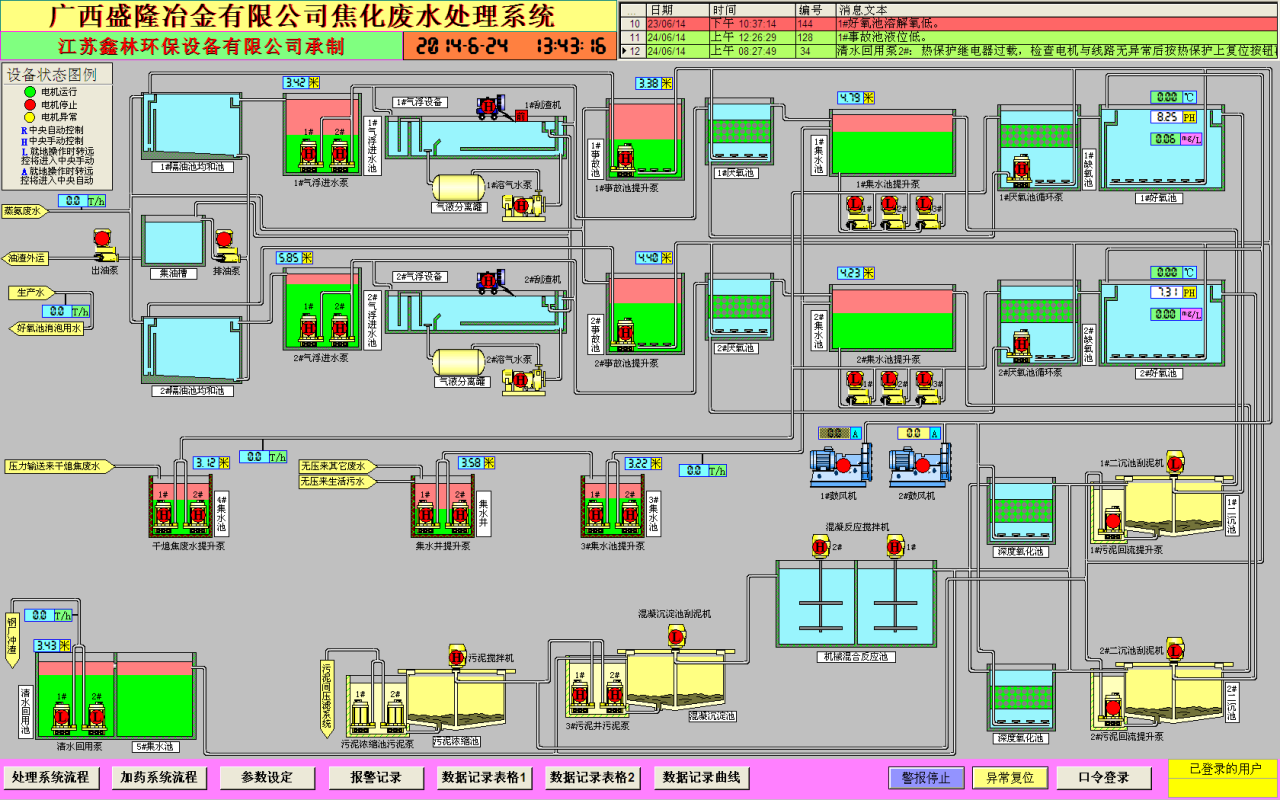Select the 2#鼓风机 blower icon
1280x800 pixels.
[x=918, y=463]
